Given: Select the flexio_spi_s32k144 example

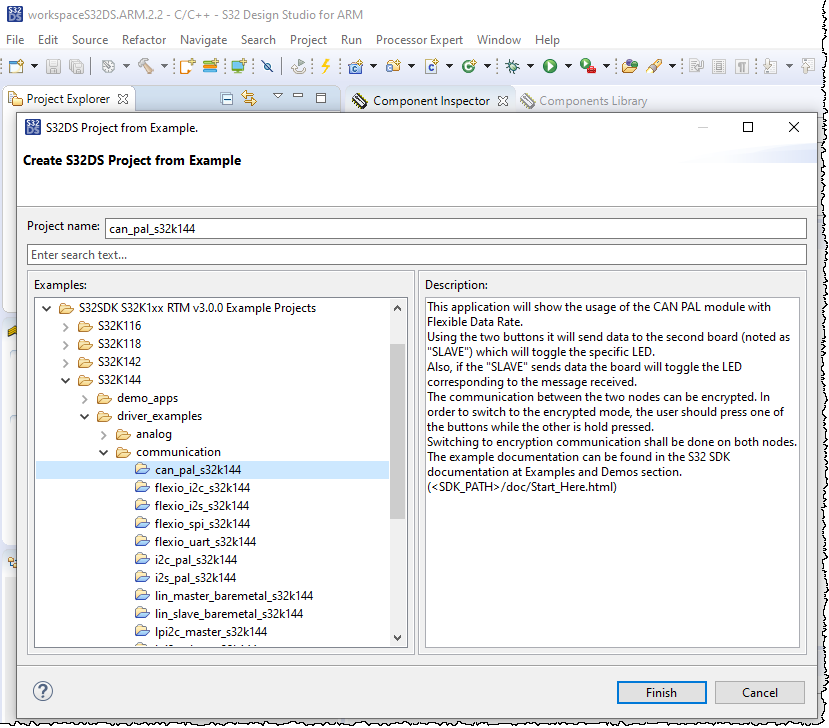Looking at the screenshot, I should [x=202, y=523].
